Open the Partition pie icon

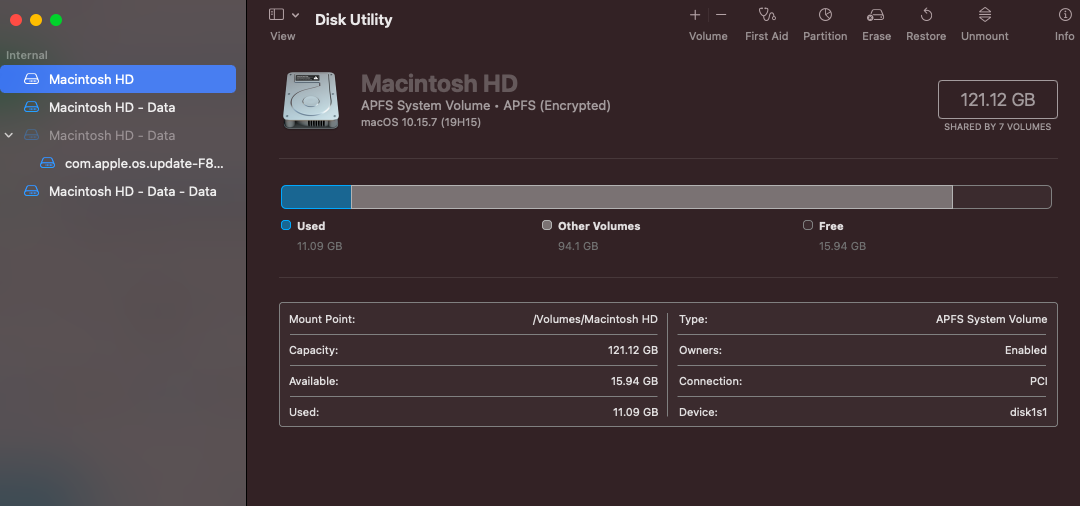click(825, 14)
